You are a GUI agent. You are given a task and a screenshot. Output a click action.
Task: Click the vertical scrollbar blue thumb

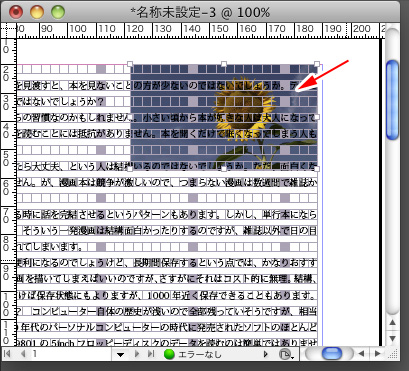tap(392, 100)
